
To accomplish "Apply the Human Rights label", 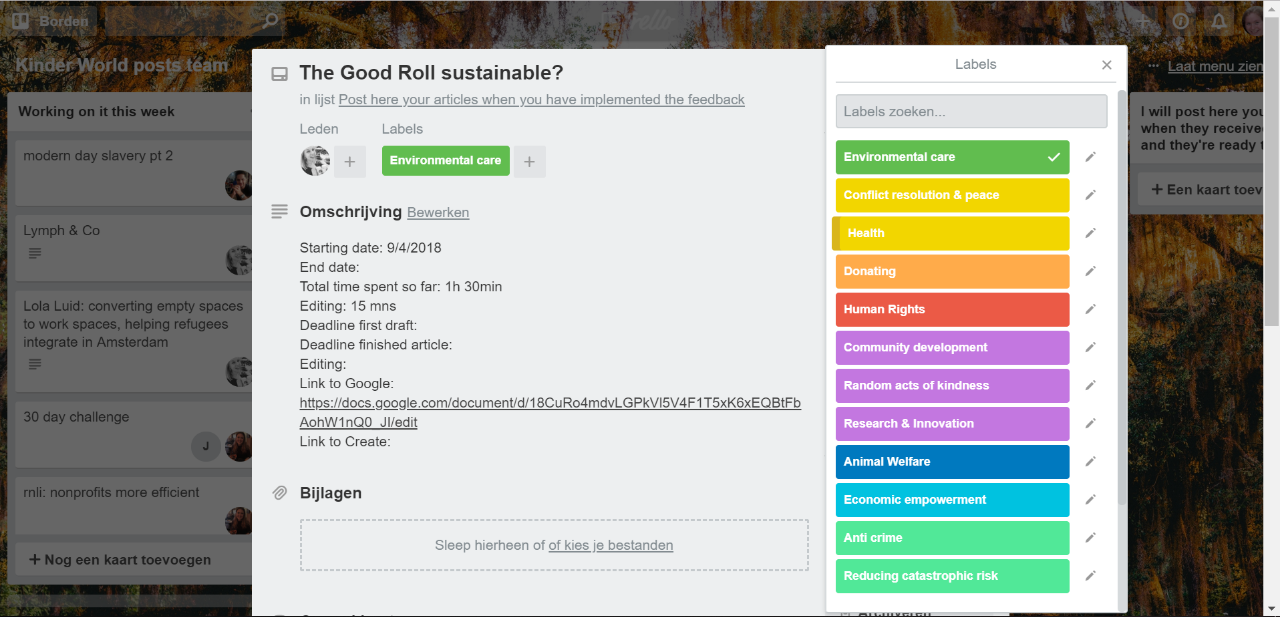I will click(x=953, y=309).
